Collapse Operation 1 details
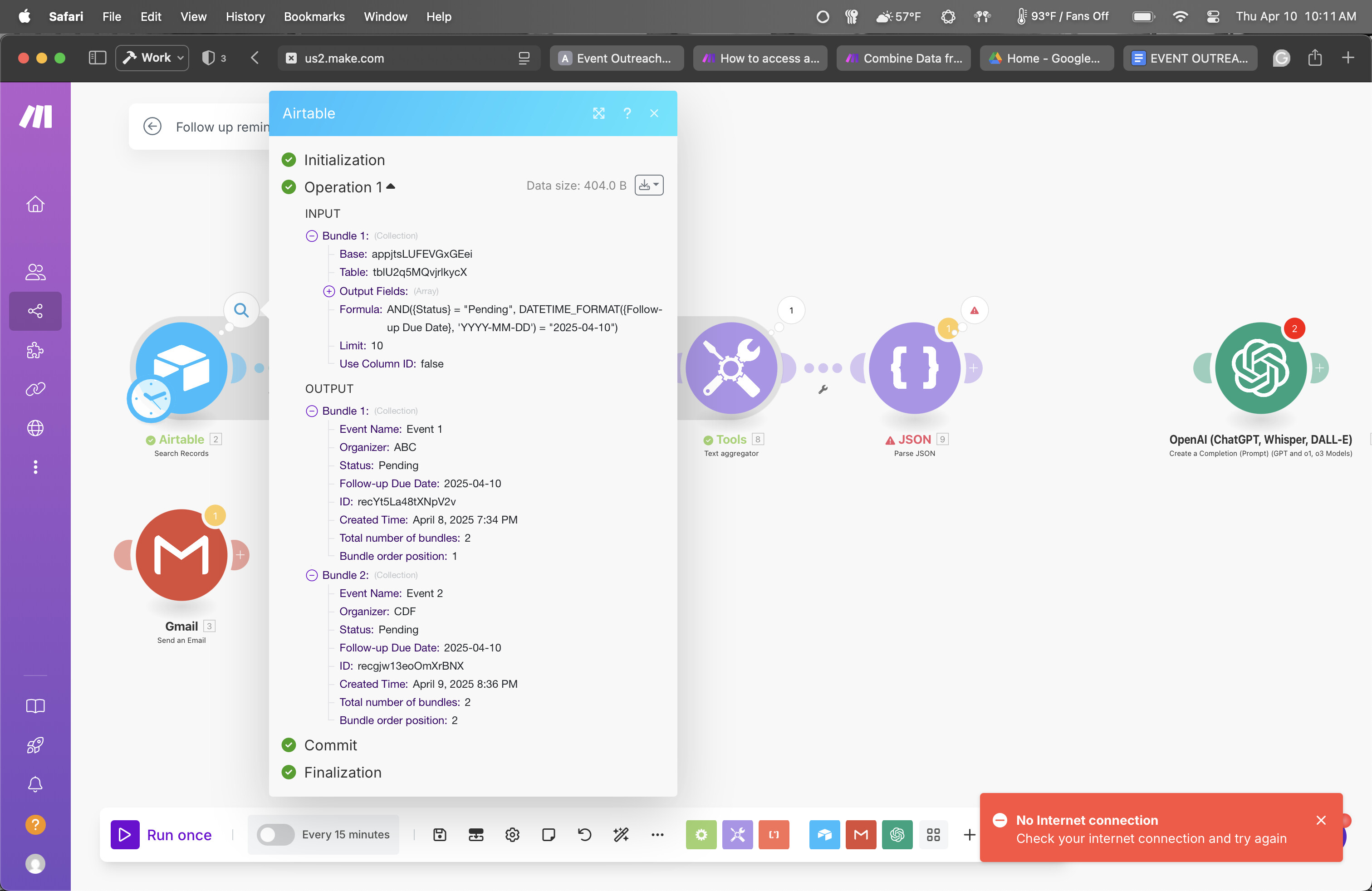This screenshot has width=1372, height=891. click(x=391, y=187)
